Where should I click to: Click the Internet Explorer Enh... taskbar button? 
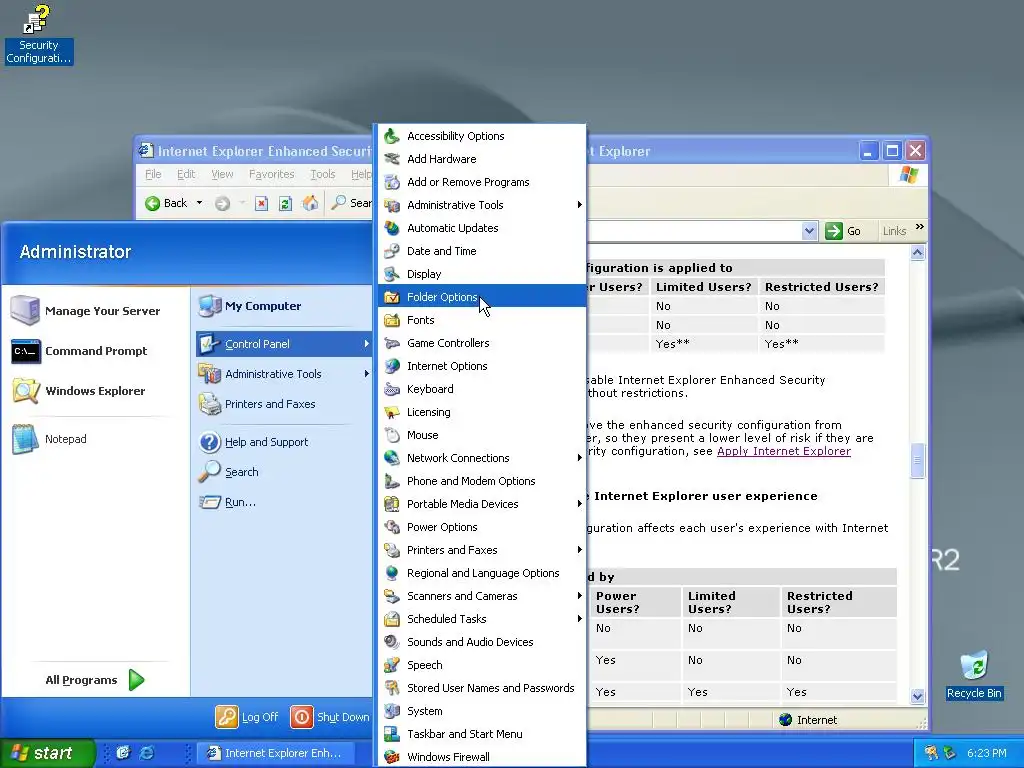click(x=276, y=753)
